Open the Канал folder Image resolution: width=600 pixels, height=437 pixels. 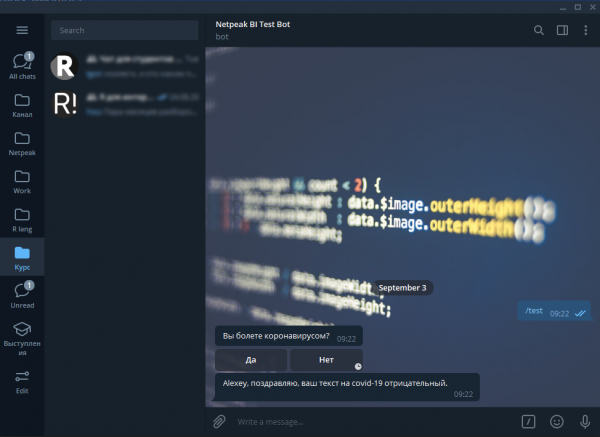click(22, 105)
